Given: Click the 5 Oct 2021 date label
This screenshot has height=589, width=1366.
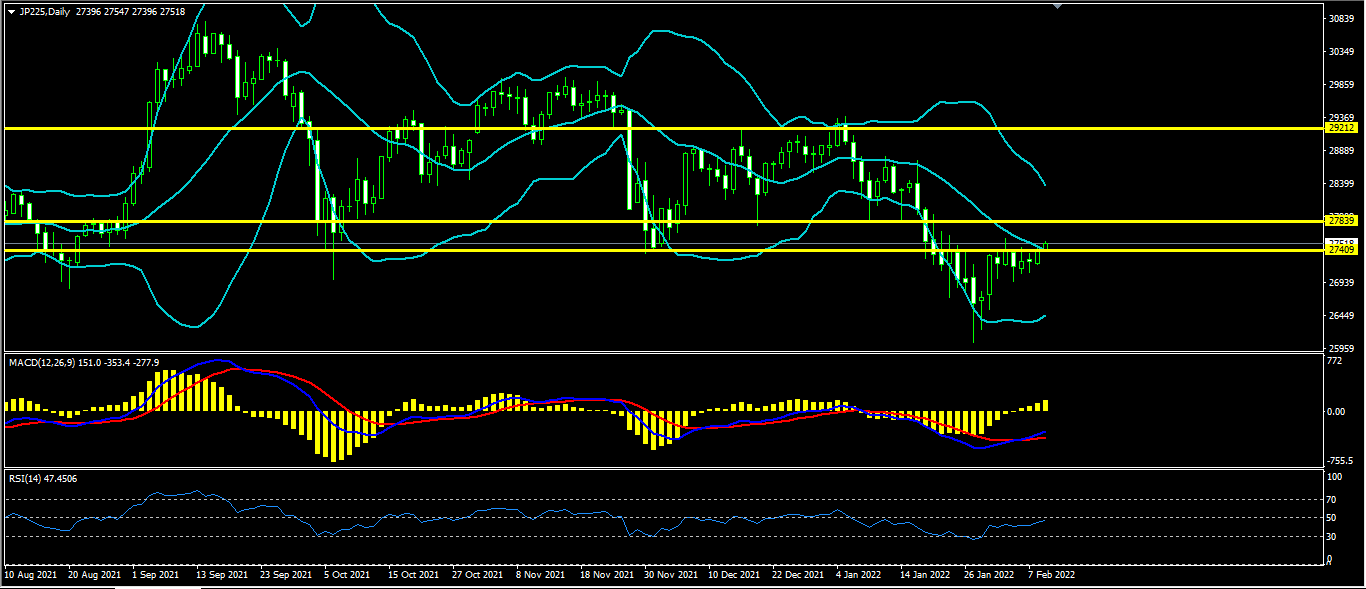Looking at the screenshot, I should [x=348, y=576].
